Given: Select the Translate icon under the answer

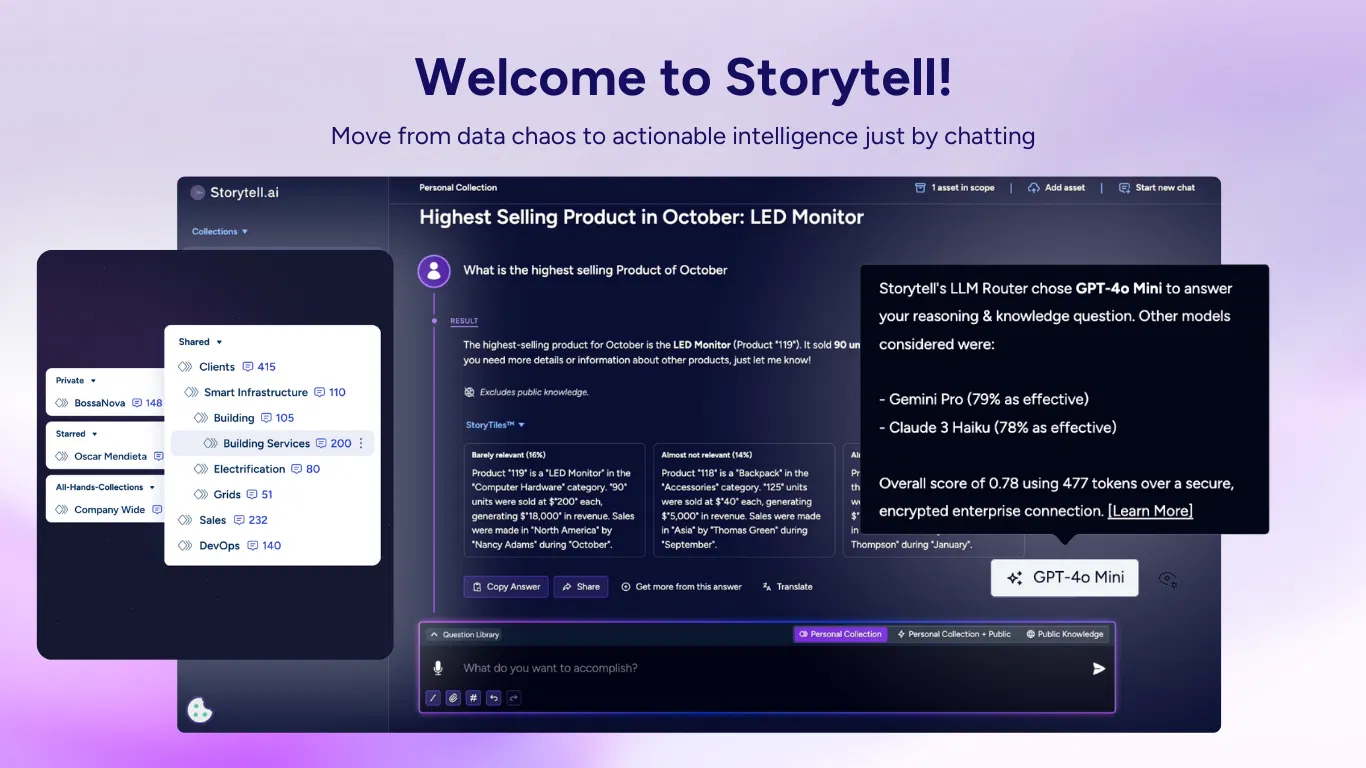Looking at the screenshot, I should tap(766, 586).
